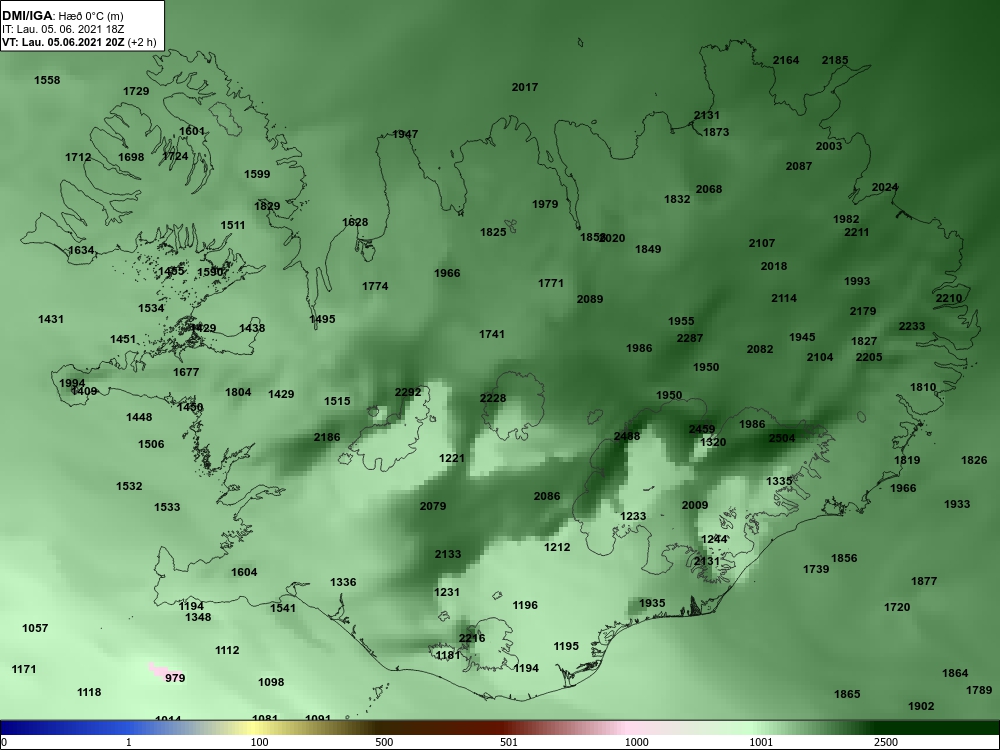Viewport: 1000px width, 750px height.
Task: Click the 1826 value off the east coast
Action: coord(974,460)
